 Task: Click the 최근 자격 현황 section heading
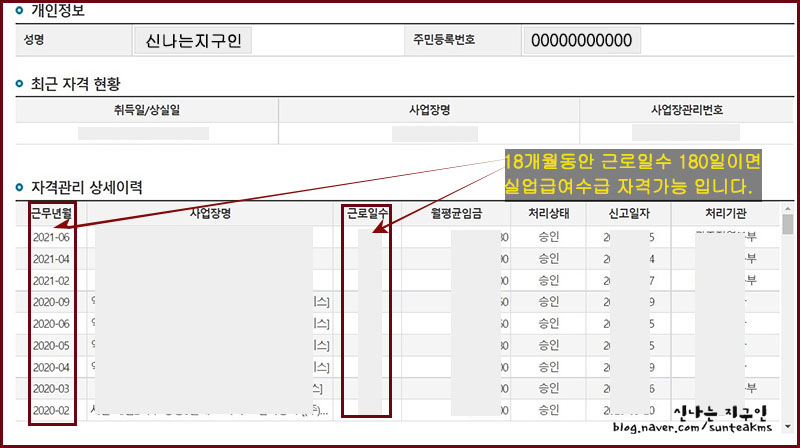pyautogui.click(x=76, y=84)
